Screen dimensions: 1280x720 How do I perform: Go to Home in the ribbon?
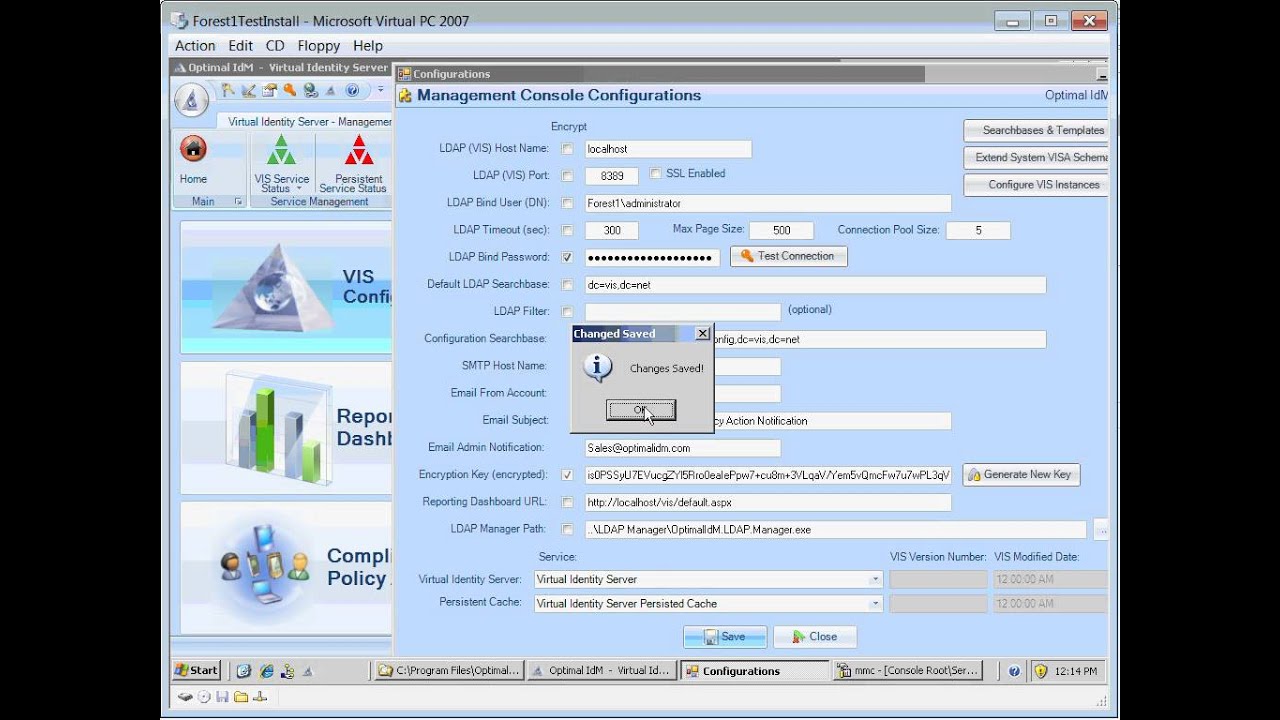193,161
